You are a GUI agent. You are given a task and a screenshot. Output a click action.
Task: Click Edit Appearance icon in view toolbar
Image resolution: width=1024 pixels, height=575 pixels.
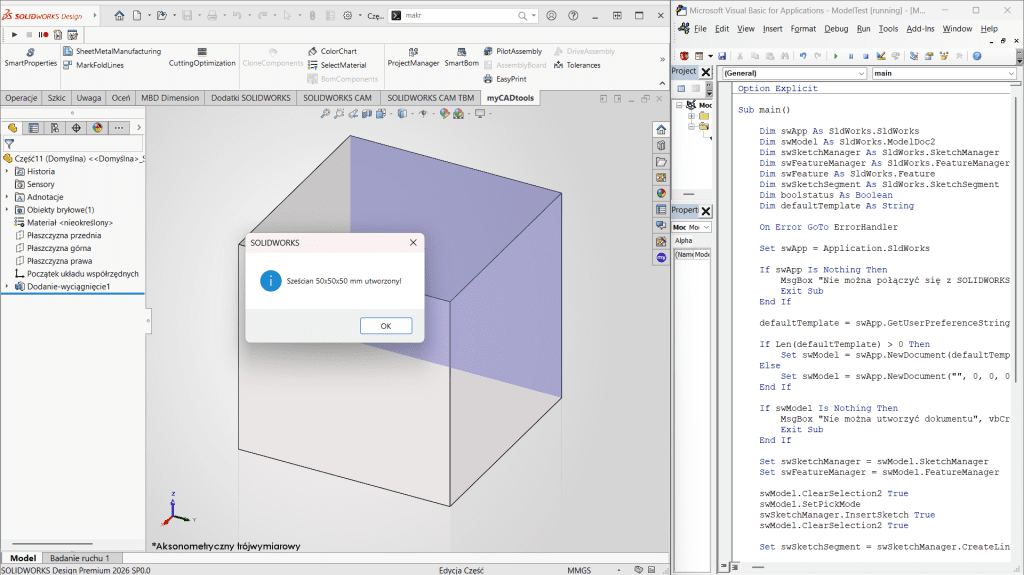(445, 114)
